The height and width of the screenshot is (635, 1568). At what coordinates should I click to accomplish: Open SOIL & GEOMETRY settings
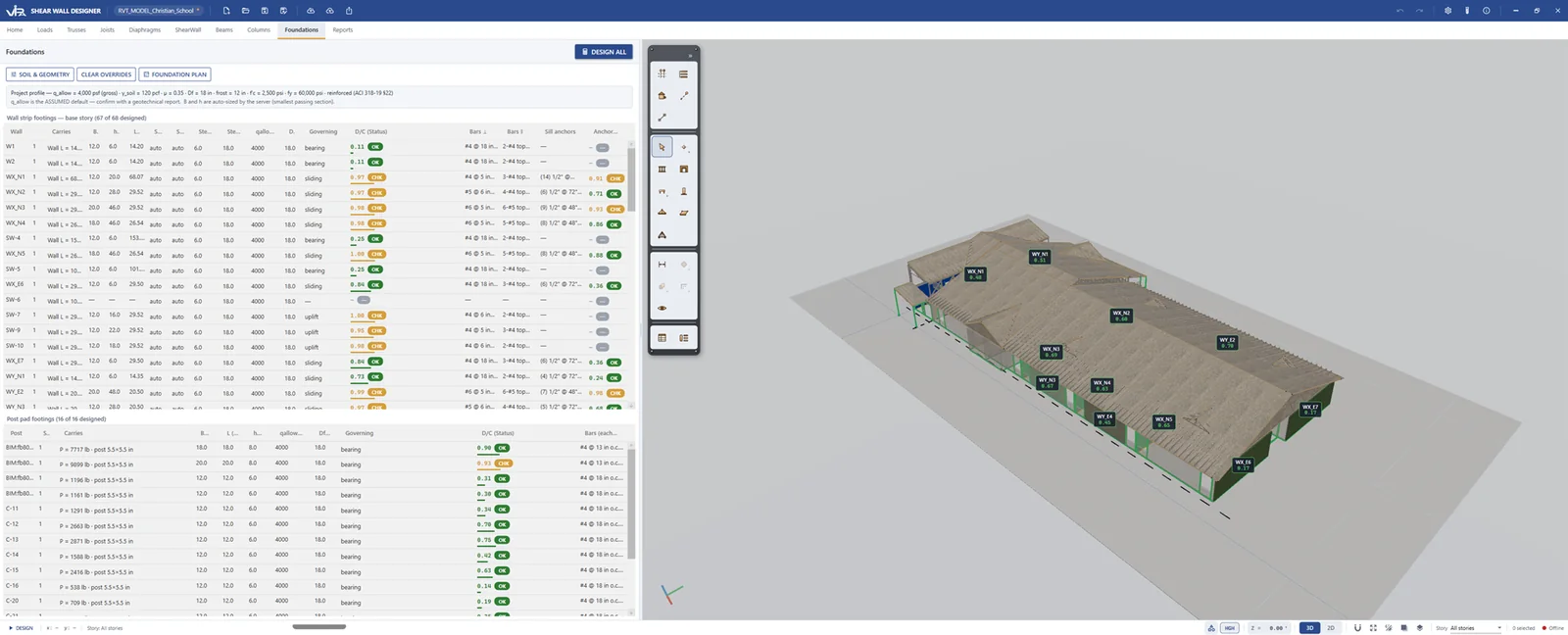[40, 74]
